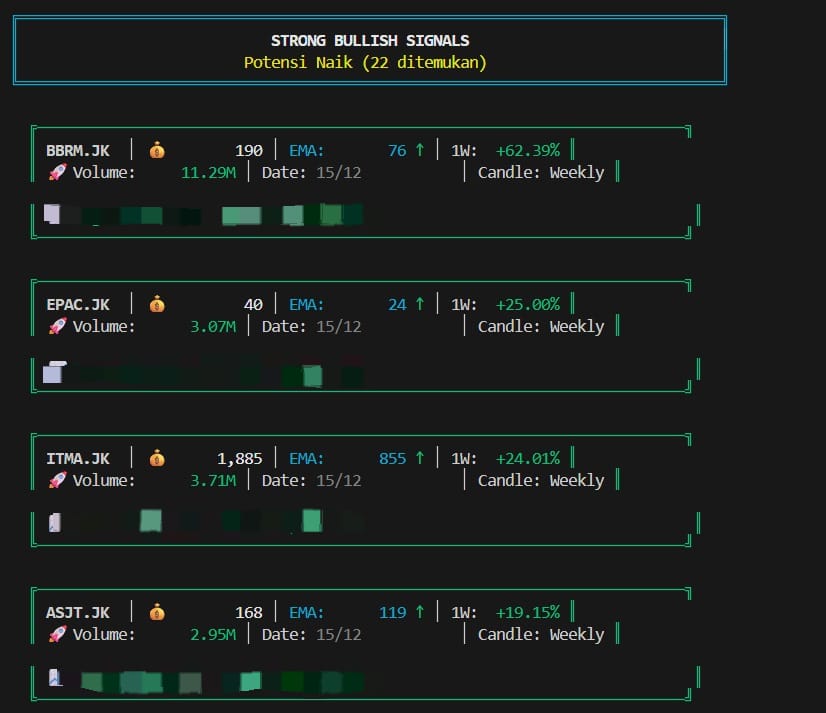
Task: Click the 'Date: 15/12' text in EPAC.JK card
Action: click(x=312, y=326)
